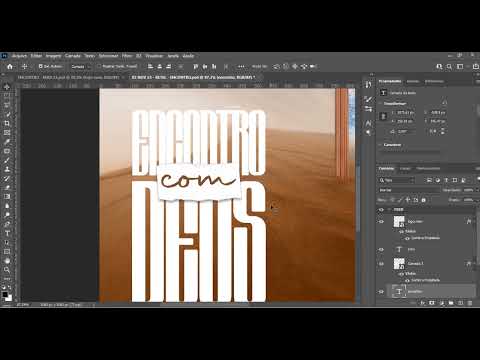Image resolution: width=480 pixels, height=360 pixels.
Task: Select the Lasso tool
Action: 7,105
